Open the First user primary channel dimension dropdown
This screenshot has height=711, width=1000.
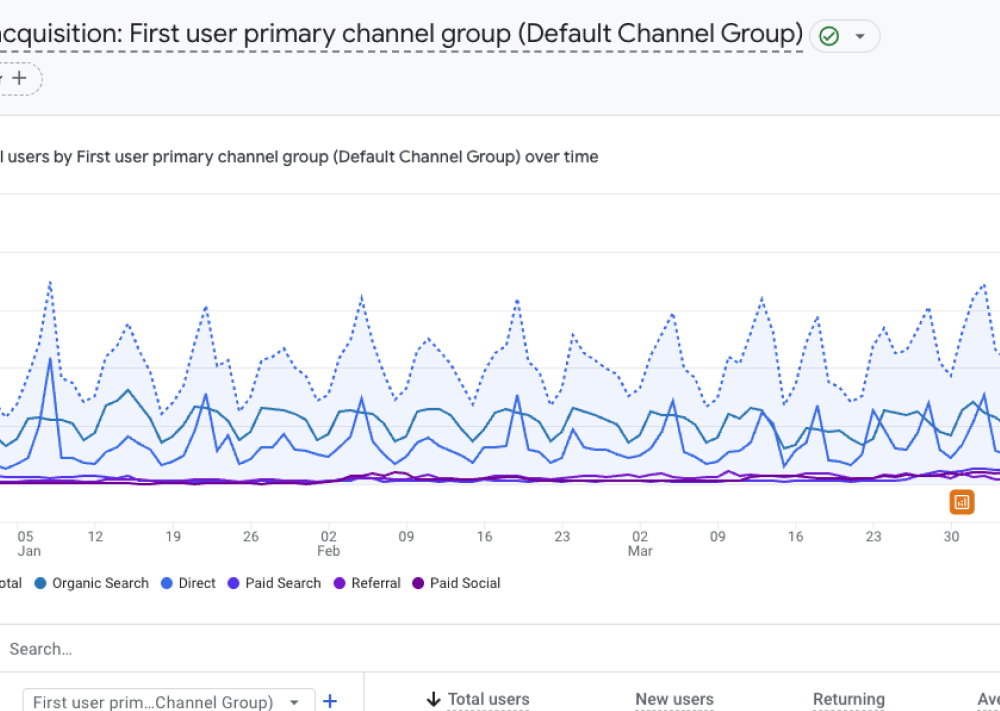pos(168,701)
